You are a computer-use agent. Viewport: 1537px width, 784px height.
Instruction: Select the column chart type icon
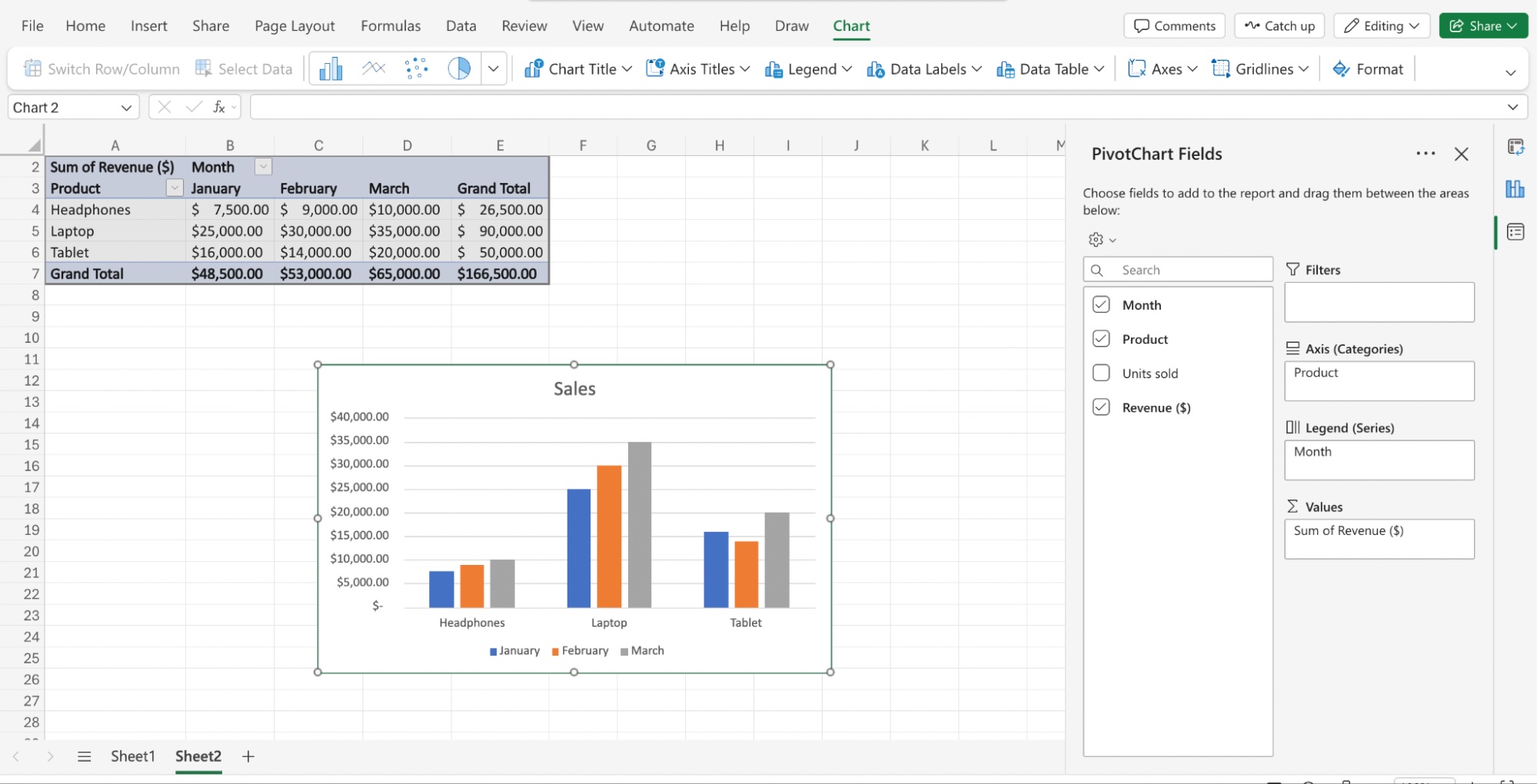point(331,69)
